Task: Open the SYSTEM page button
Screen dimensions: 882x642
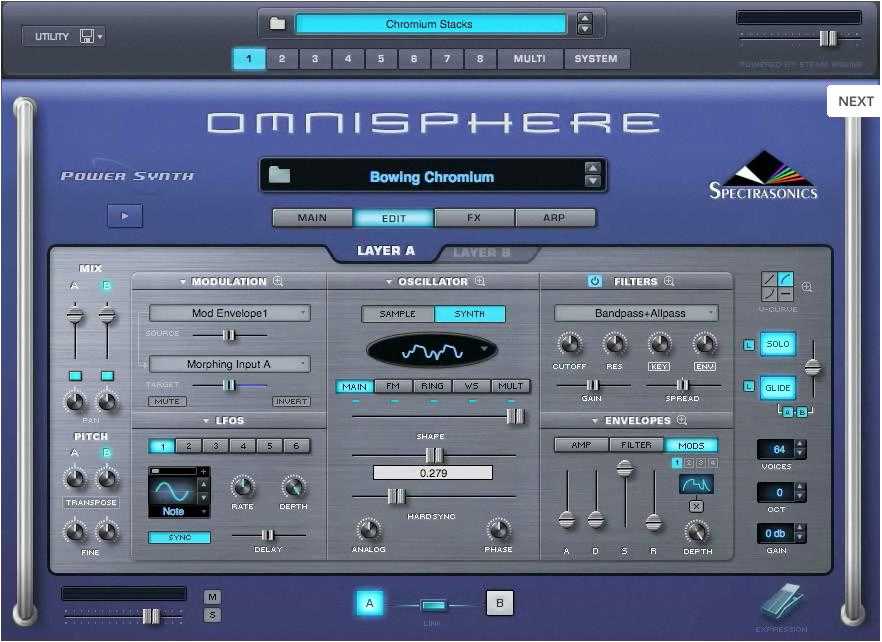Action: (x=596, y=59)
